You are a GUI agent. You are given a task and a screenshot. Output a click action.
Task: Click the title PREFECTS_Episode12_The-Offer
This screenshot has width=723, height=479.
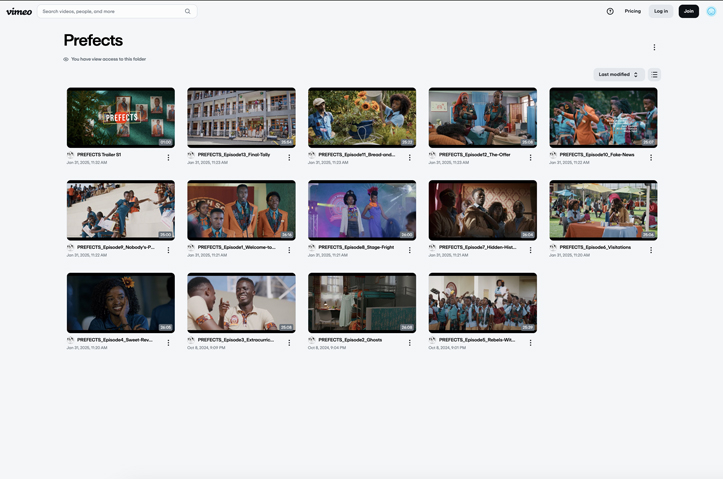pyautogui.click(x=474, y=155)
